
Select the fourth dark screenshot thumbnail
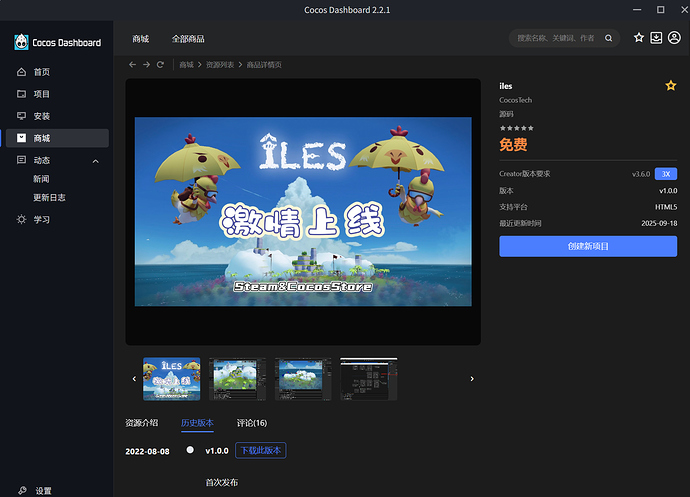[369, 379]
